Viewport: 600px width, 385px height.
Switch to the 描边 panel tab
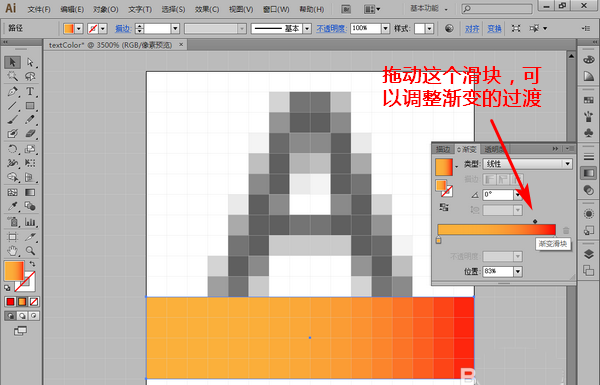click(443, 149)
